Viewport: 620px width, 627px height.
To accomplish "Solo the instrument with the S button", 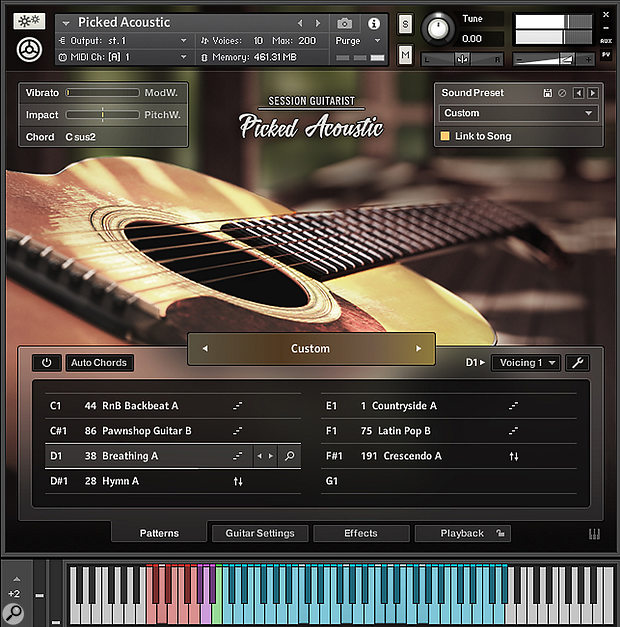I will pos(405,24).
